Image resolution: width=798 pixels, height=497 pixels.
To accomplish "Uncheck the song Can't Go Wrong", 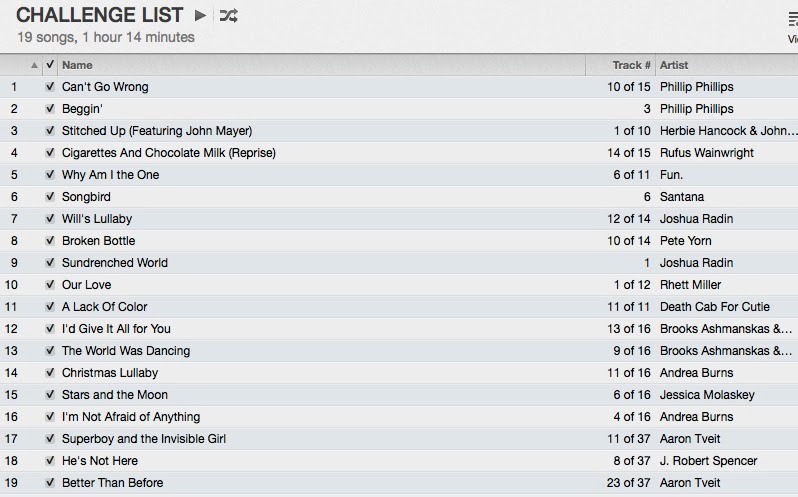I will pos(50,87).
